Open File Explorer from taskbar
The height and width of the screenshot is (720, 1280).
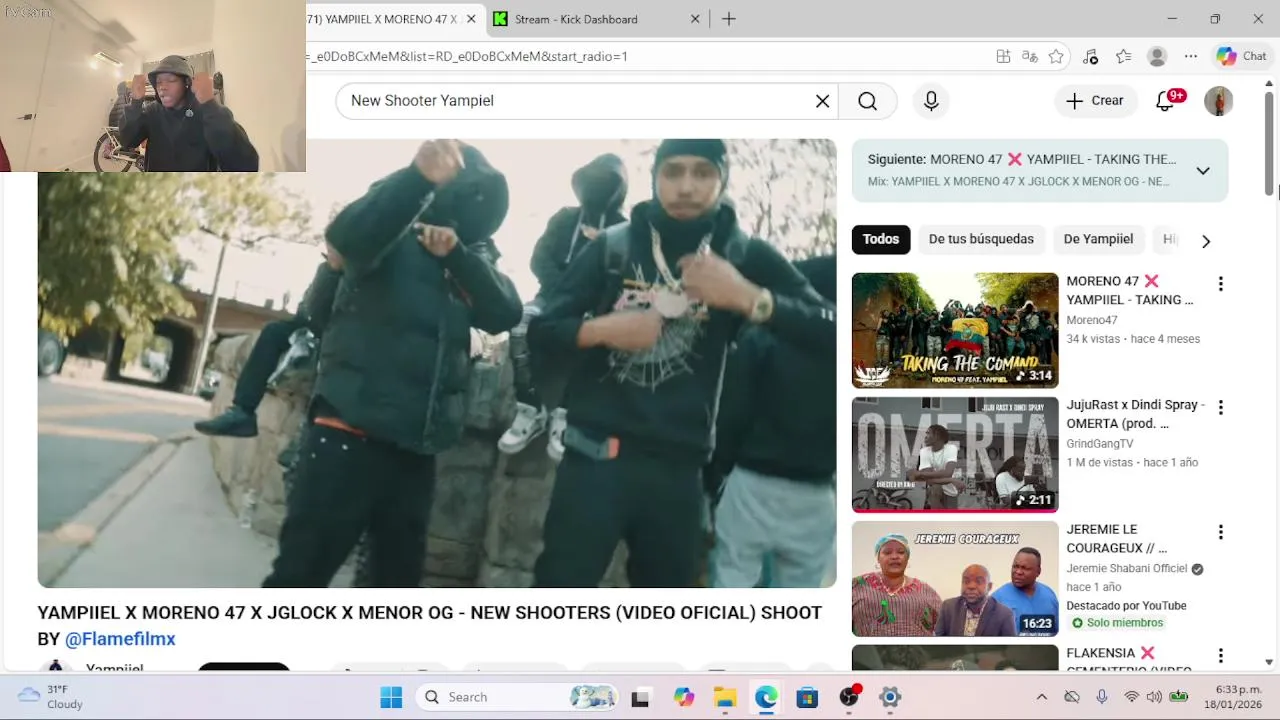(x=725, y=697)
